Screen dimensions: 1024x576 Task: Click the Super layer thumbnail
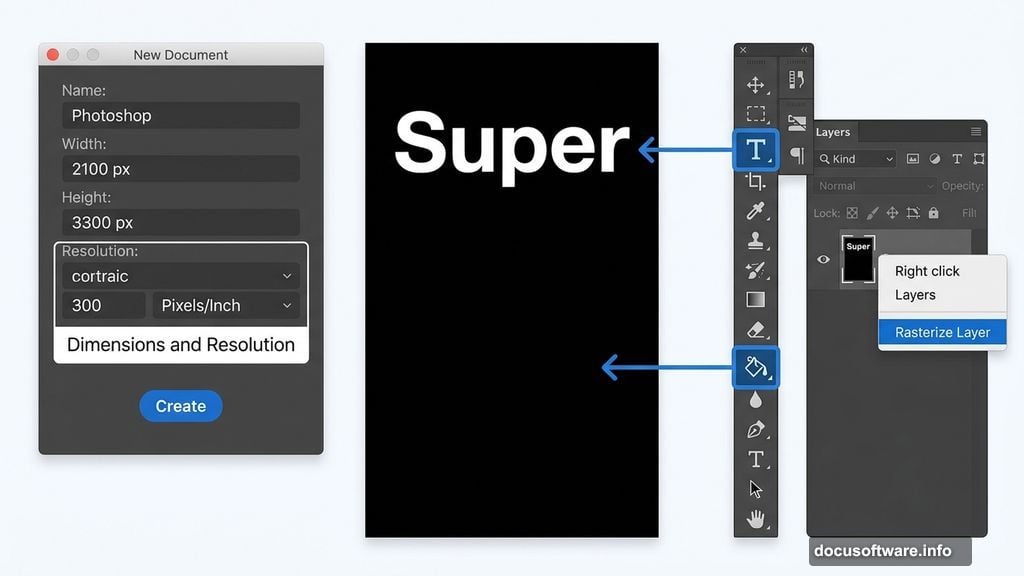coord(858,260)
